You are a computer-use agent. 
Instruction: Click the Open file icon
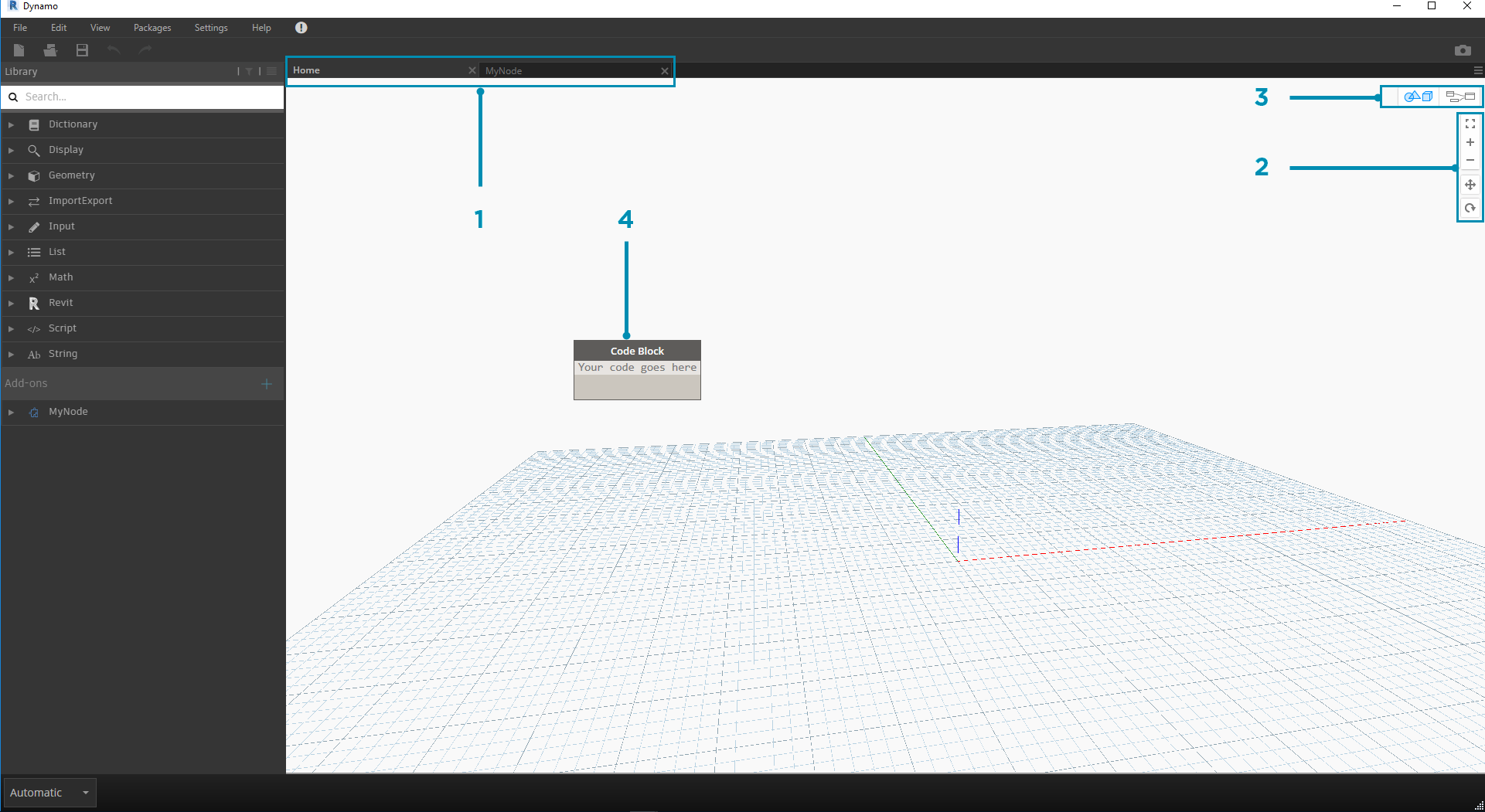[x=50, y=49]
